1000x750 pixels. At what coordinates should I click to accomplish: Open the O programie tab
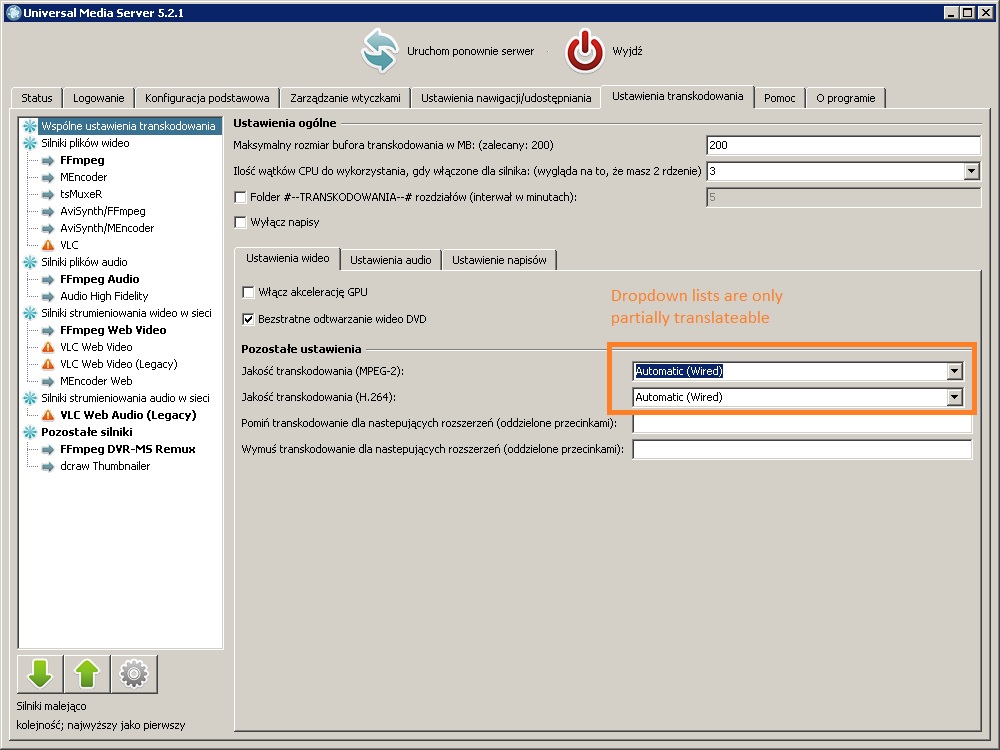[846, 98]
